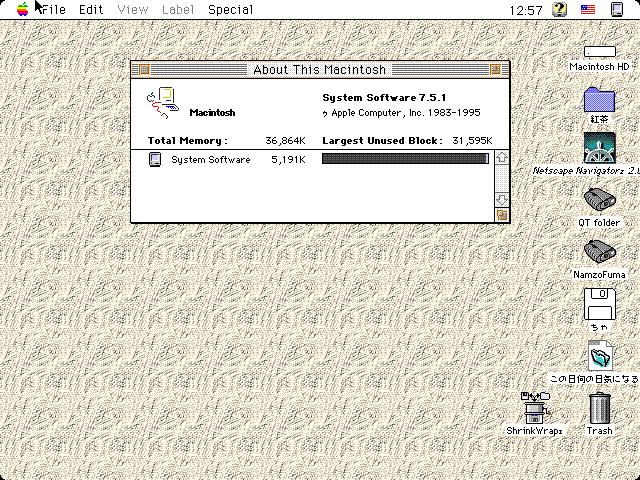Open the Edit menu
This screenshot has height=480, width=640.
(x=91, y=9)
